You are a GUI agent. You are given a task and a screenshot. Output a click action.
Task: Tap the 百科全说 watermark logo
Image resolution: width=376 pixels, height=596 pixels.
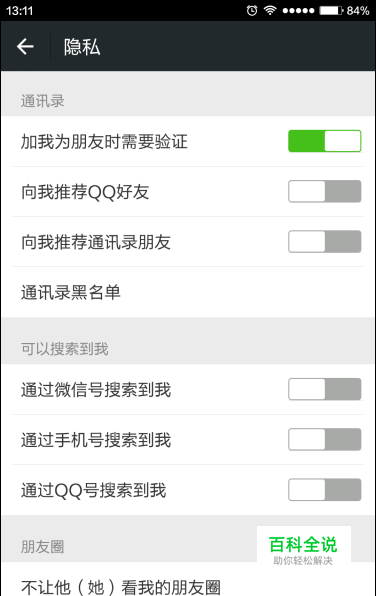pyautogui.click(x=303, y=549)
